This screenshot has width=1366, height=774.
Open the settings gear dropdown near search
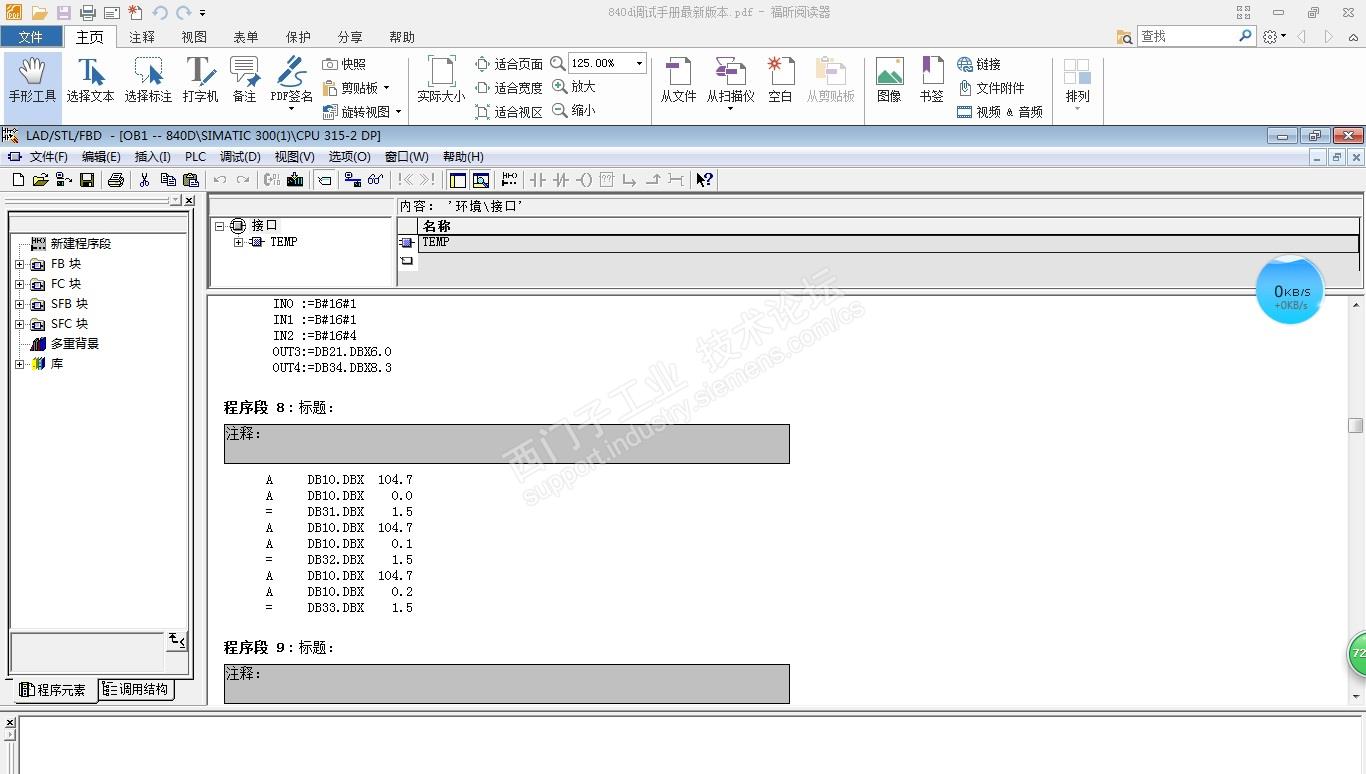pos(1274,37)
